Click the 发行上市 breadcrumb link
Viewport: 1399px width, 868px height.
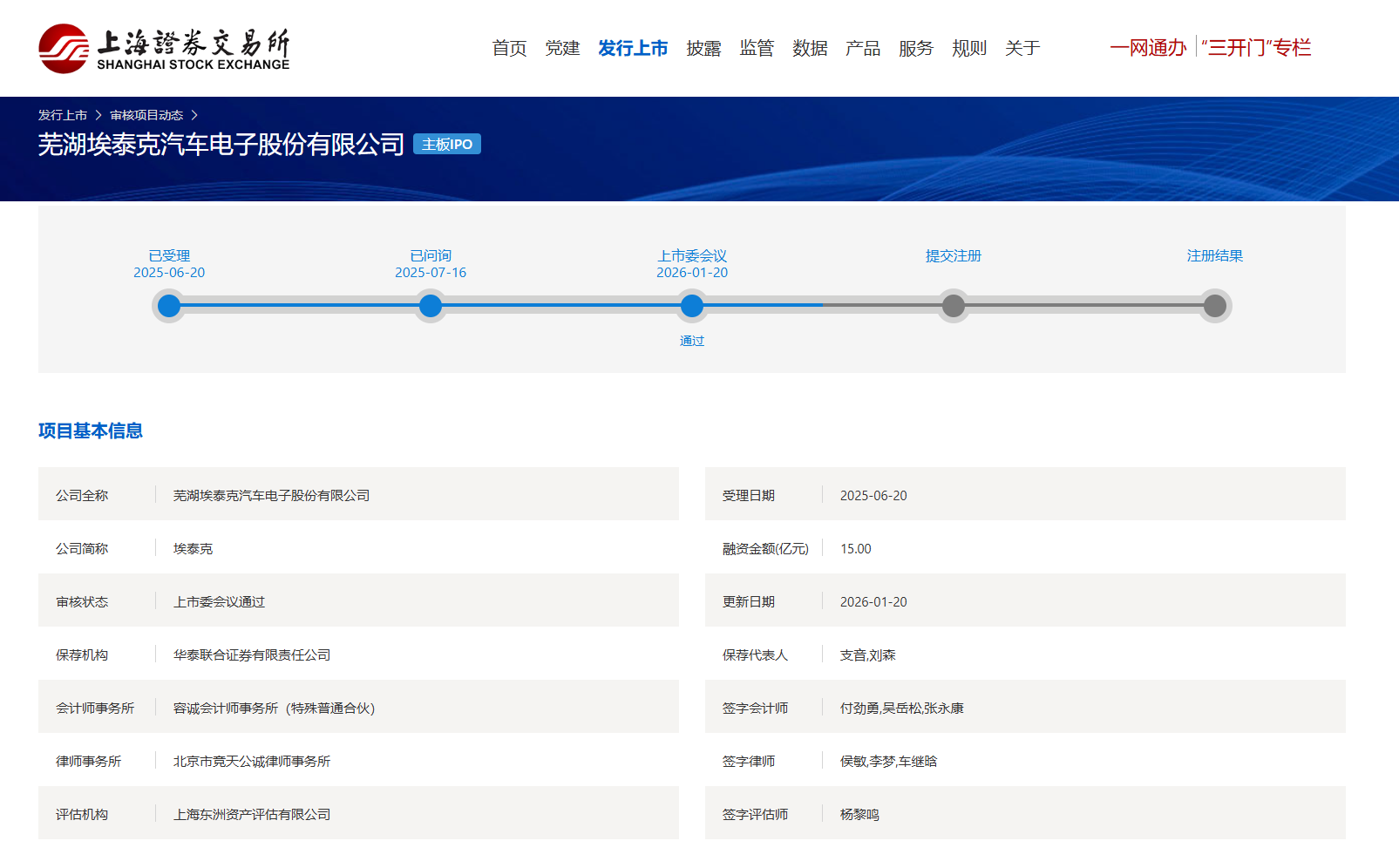click(63, 115)
